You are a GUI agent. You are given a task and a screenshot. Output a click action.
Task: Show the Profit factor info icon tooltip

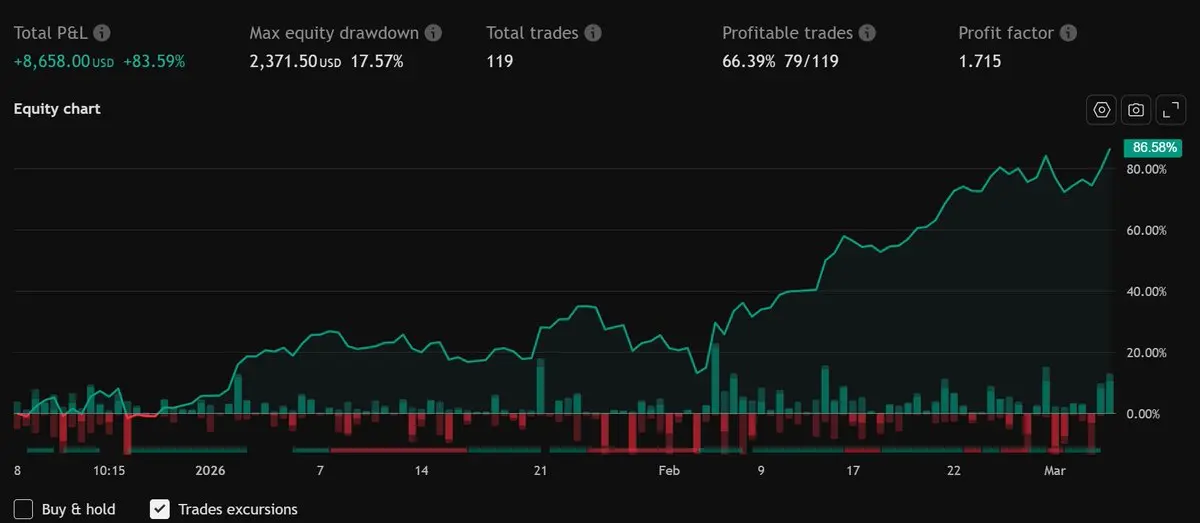[1068, 33]
